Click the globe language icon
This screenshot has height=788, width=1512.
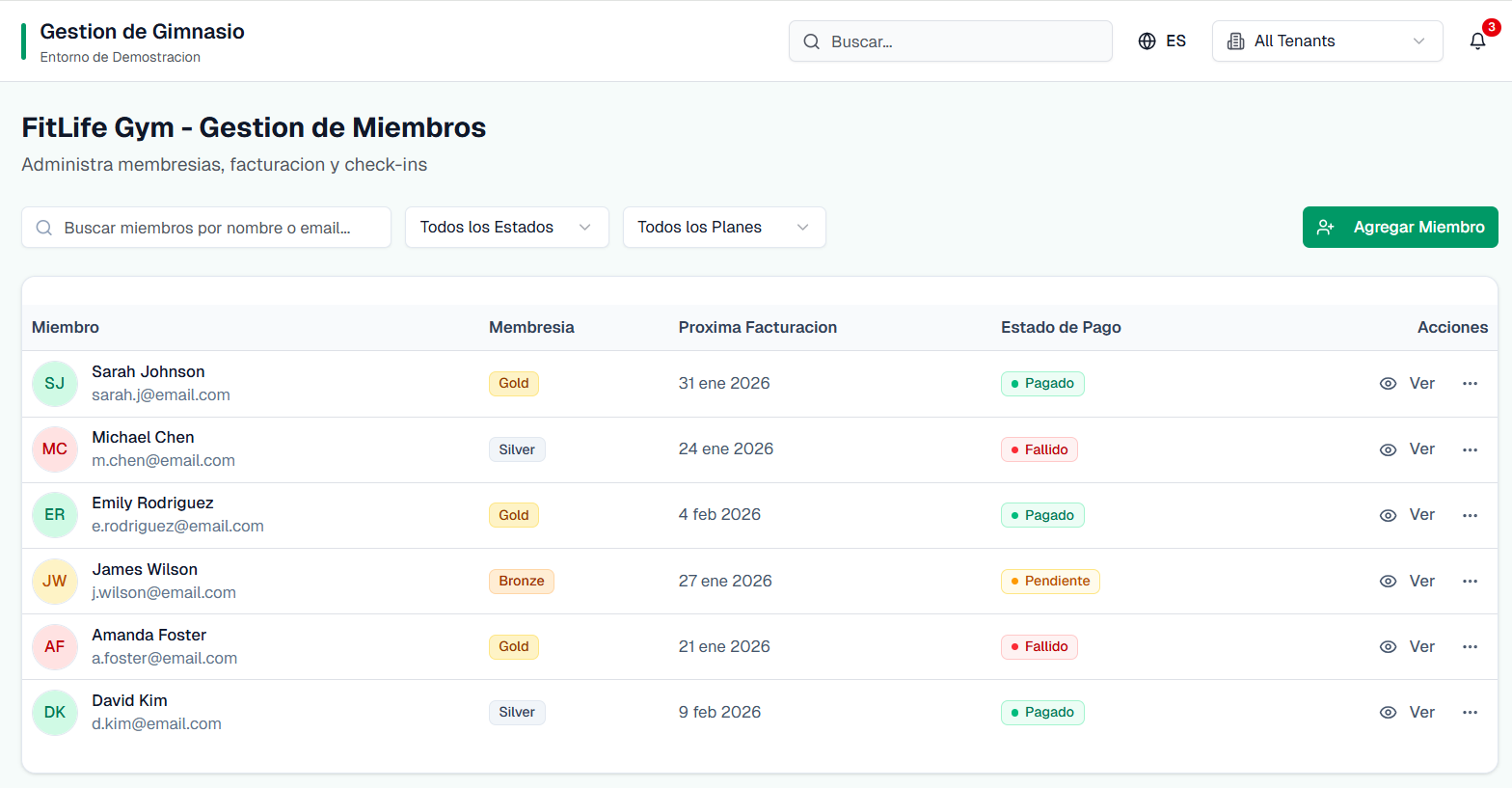(x=1147, y=41)
